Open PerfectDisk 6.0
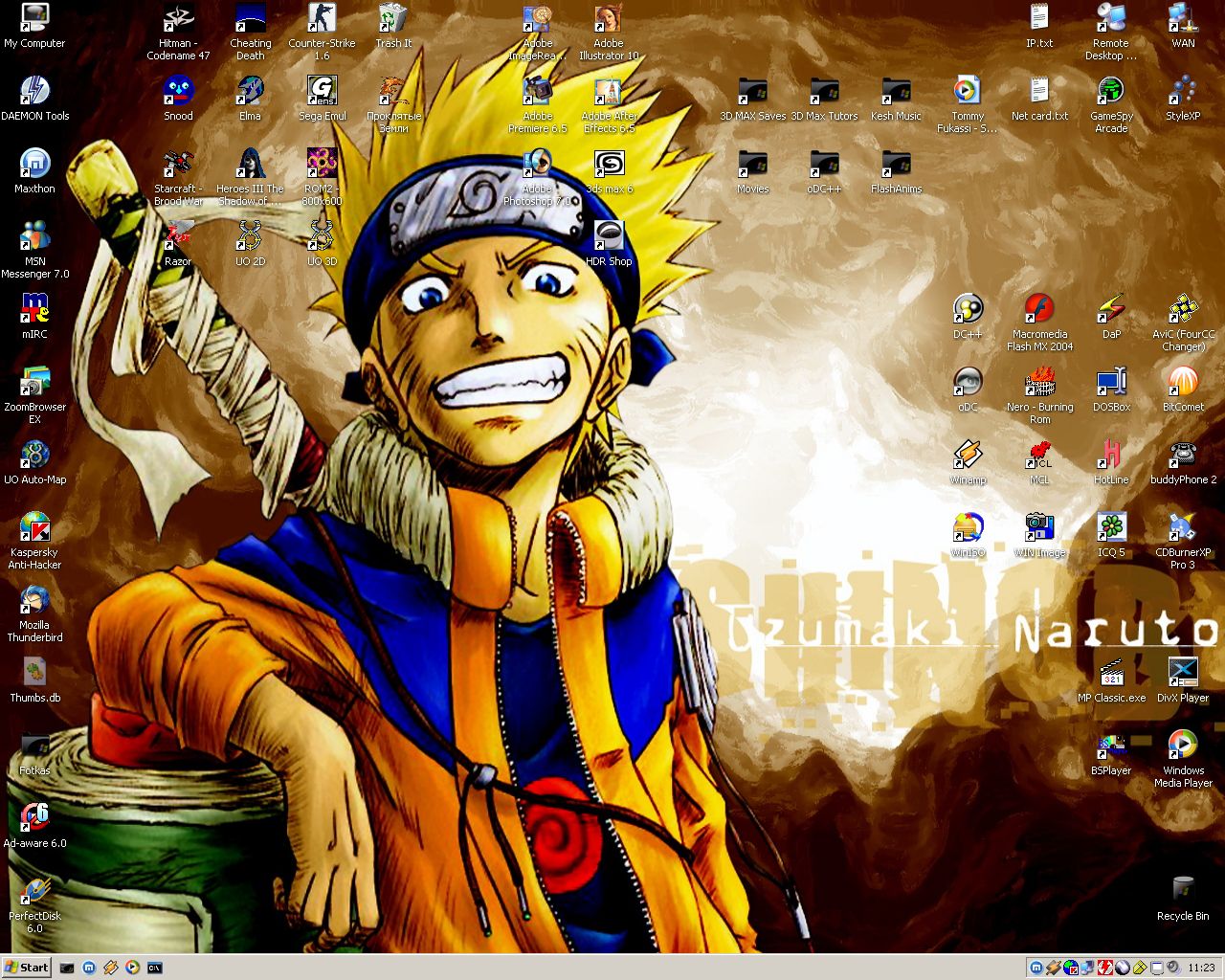Viewport: 1225px width, 980px height. [x=34, y=904]
